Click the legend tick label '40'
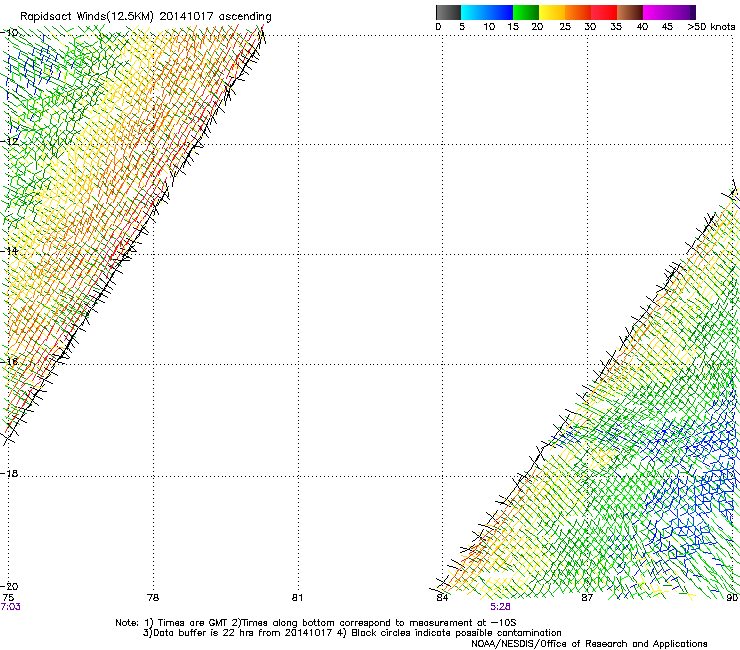The image size is (740, 650). 643,27
